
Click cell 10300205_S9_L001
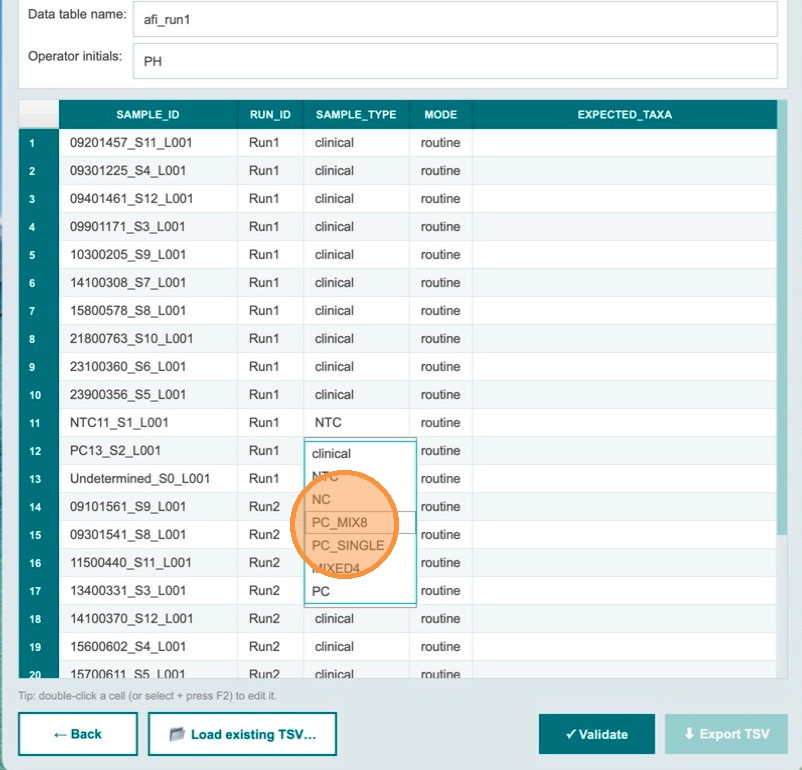tap(148, 254)
